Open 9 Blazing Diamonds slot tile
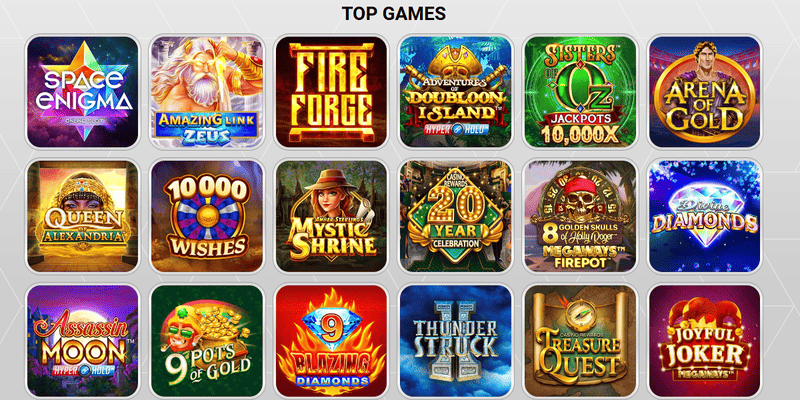 331,341
